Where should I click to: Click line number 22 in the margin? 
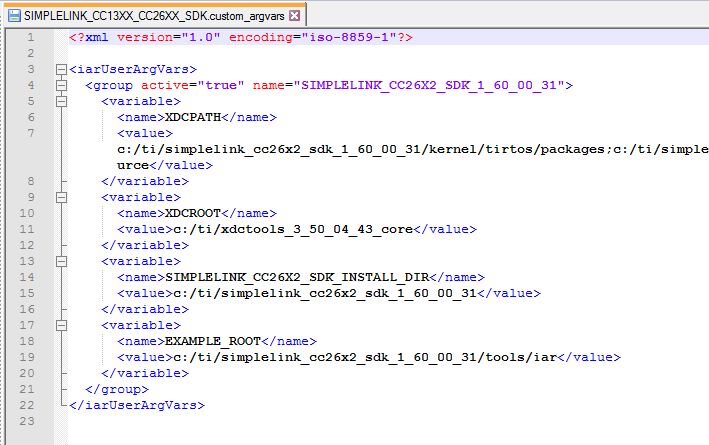pyautogui.click(x=30, y=405)
